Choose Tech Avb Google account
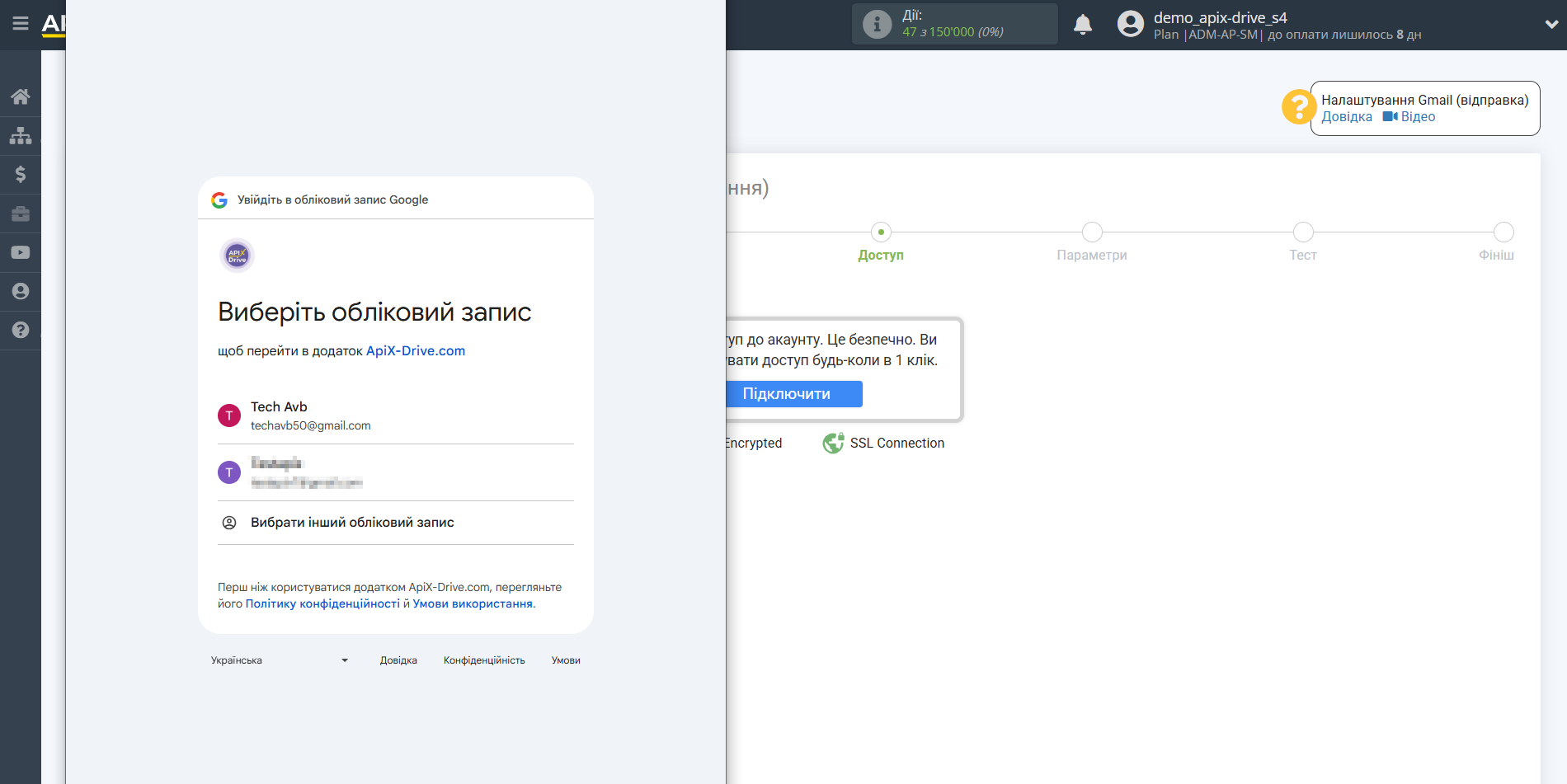 point(396,415)
